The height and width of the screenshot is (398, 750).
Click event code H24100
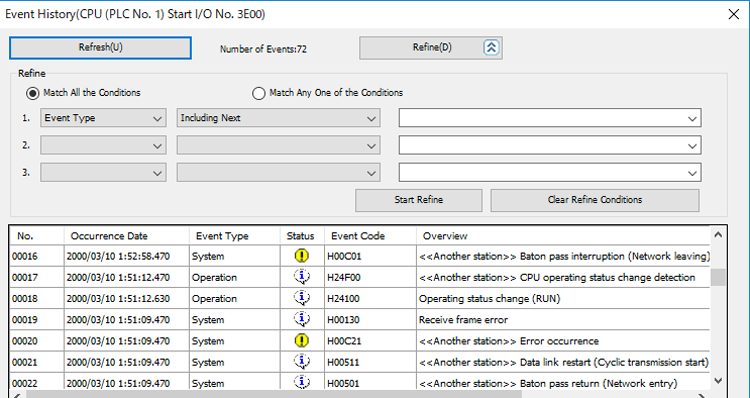point(343,298)
